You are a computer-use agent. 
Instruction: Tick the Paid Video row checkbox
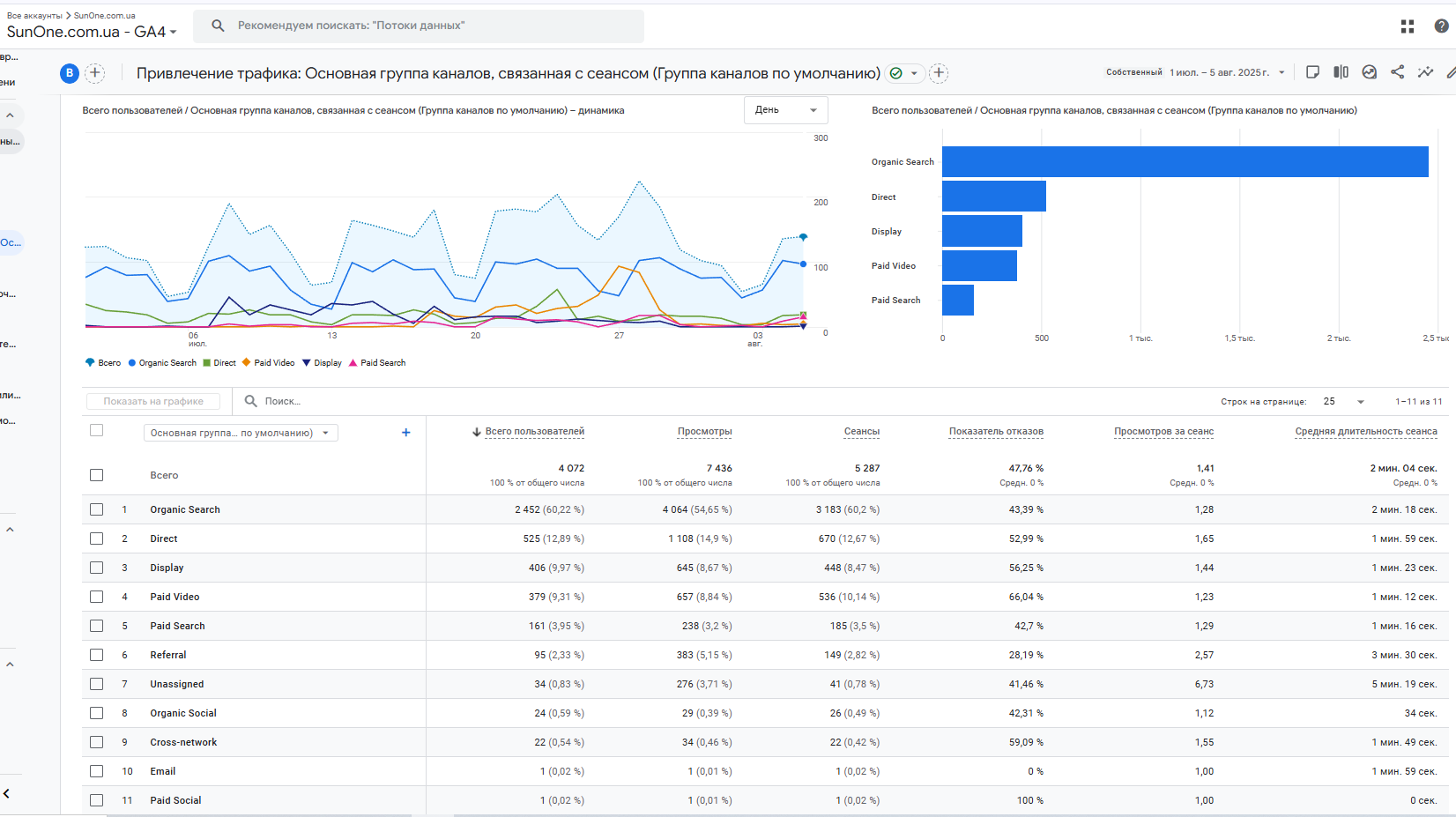97,597
